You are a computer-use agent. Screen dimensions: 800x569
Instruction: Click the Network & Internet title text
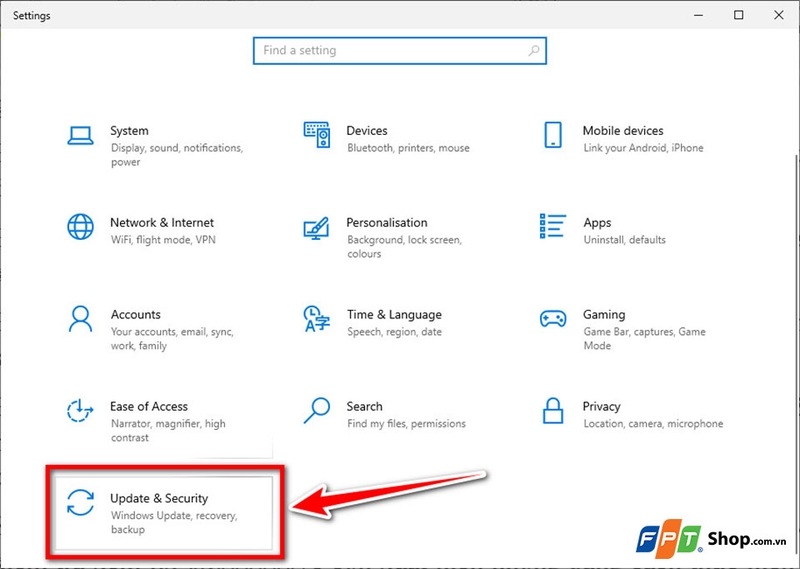point(162,223)
